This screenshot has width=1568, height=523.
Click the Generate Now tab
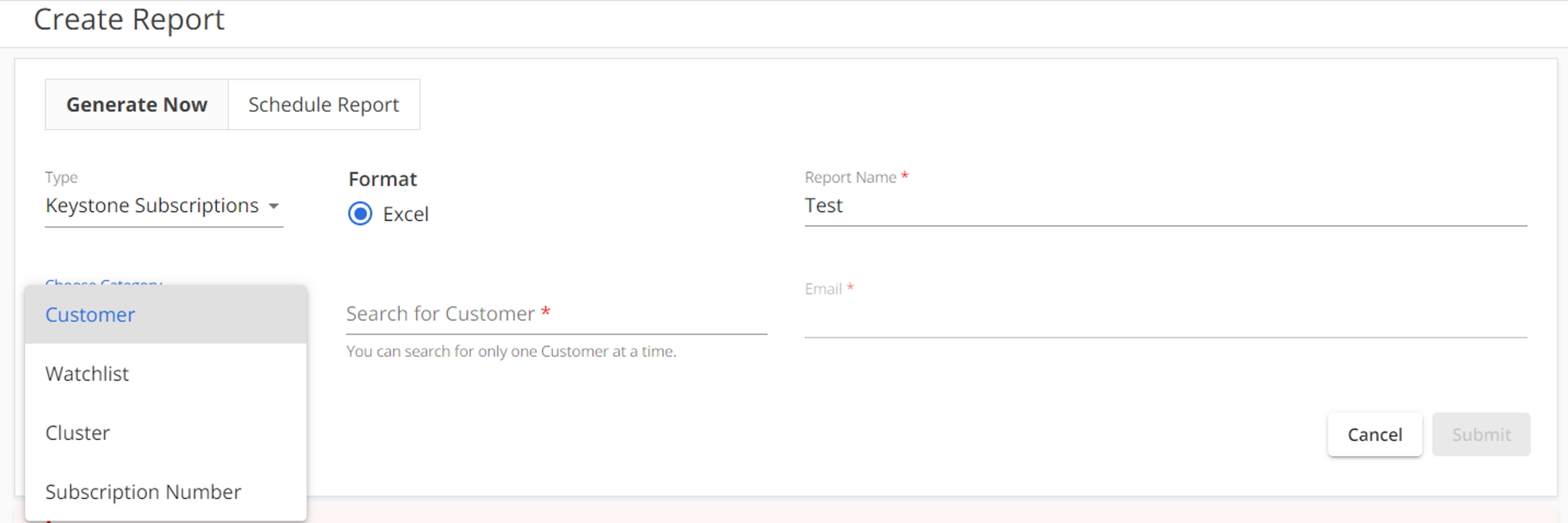point(137,103)
